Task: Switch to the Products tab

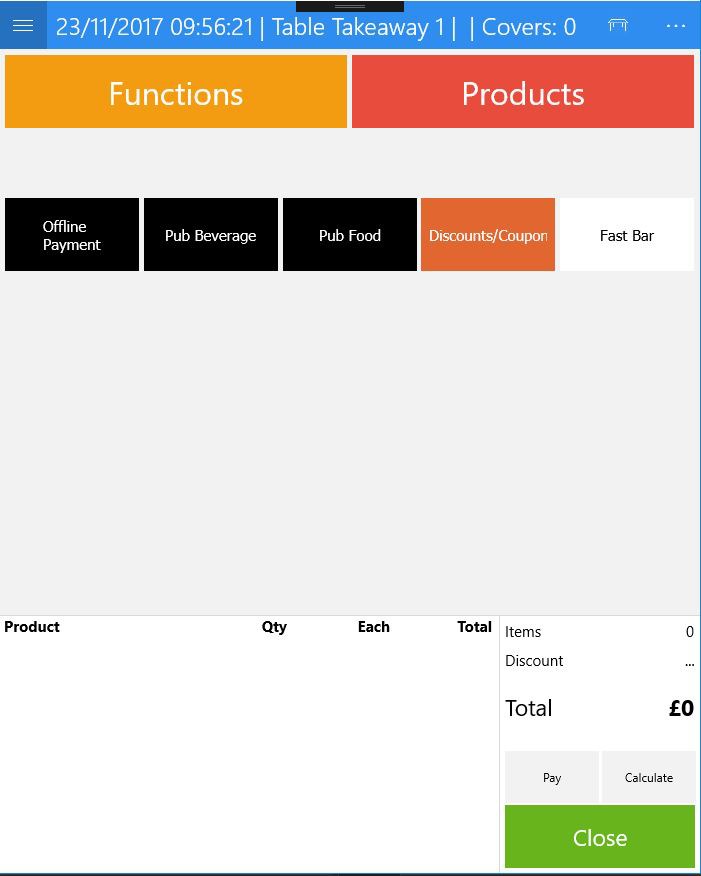Action: 523,92
